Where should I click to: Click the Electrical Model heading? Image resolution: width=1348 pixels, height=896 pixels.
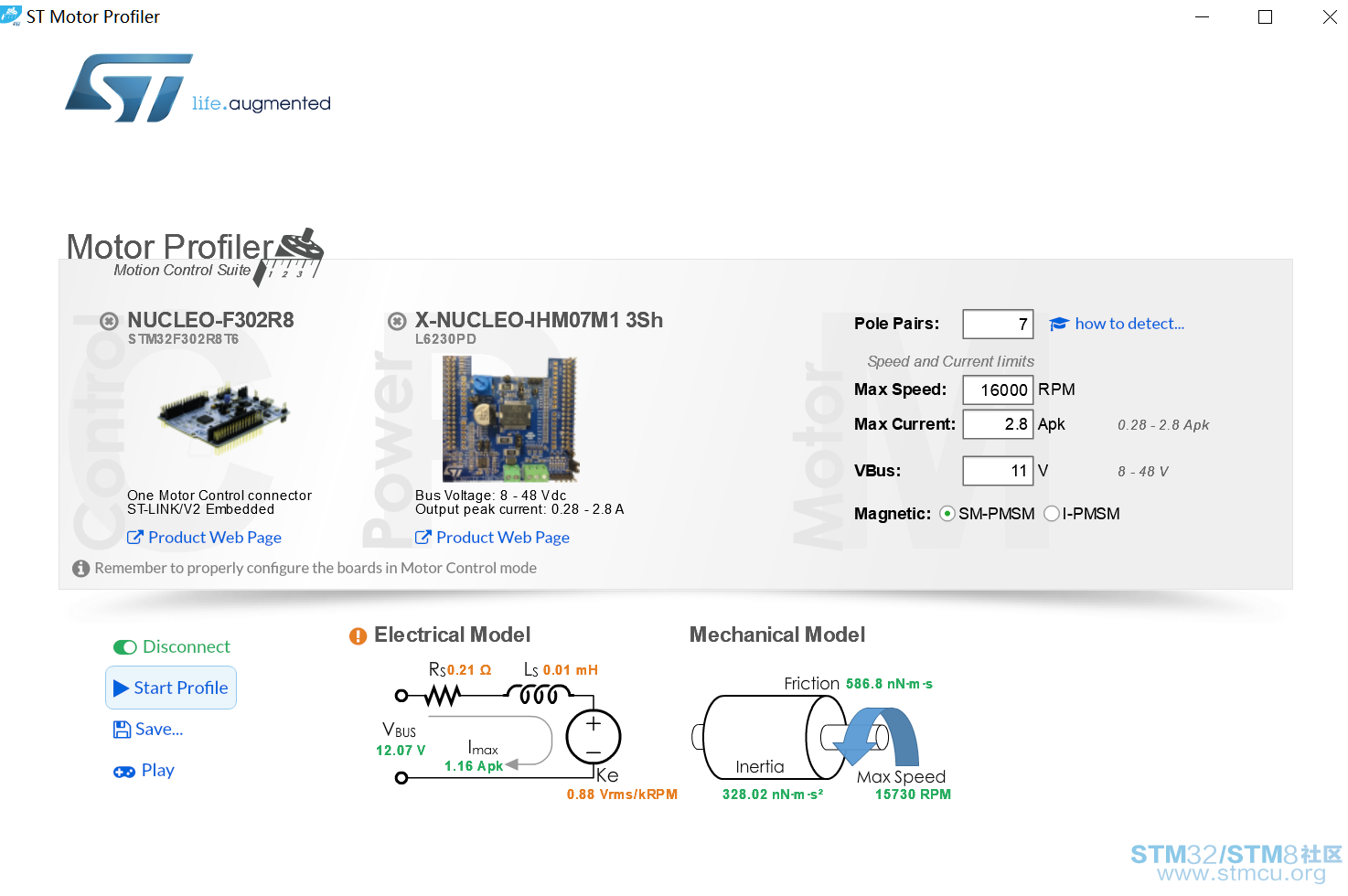pos(453,635)
